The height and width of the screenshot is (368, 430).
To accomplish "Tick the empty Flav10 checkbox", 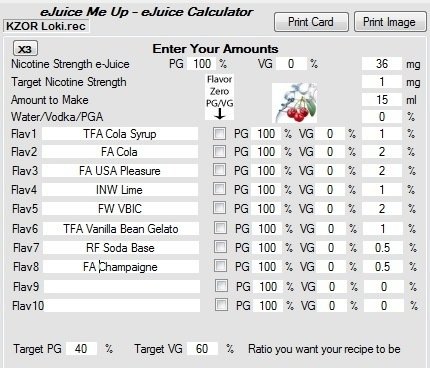I will click(221, 305).
